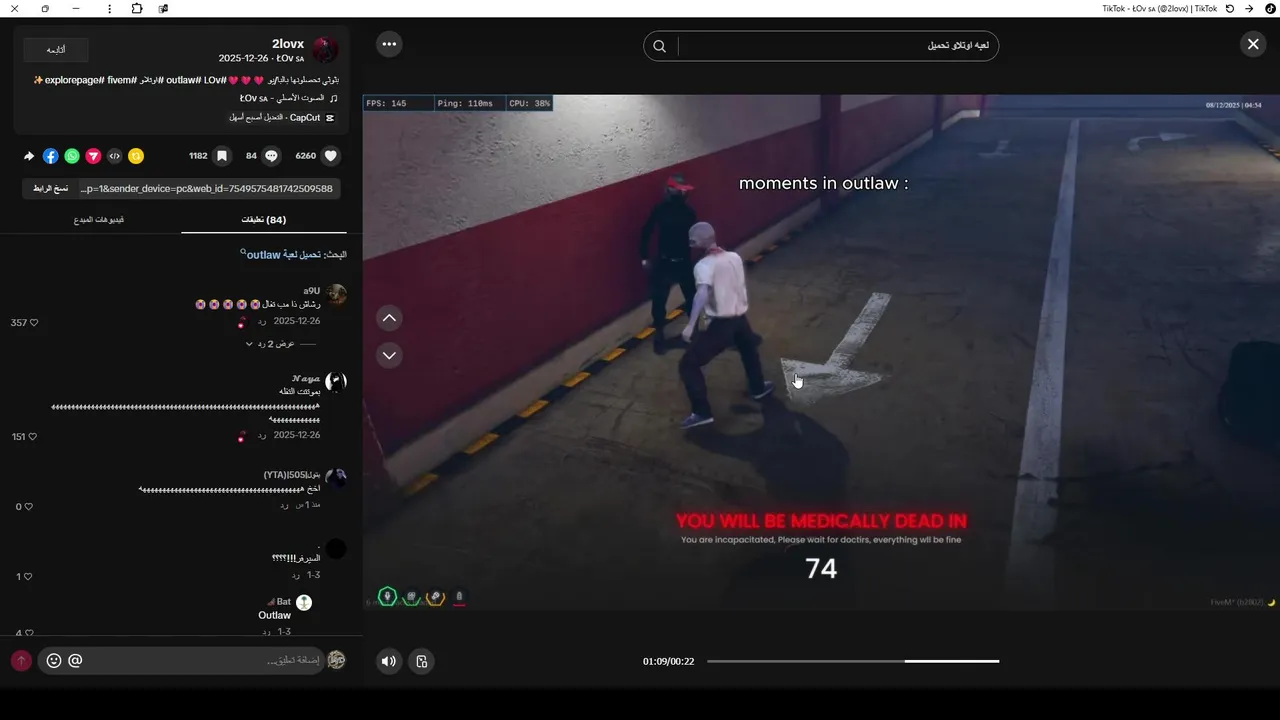This screenshot has width=1280, height=720.
Task: Like the video with the heart icon
Action: (x=331, y=156)
